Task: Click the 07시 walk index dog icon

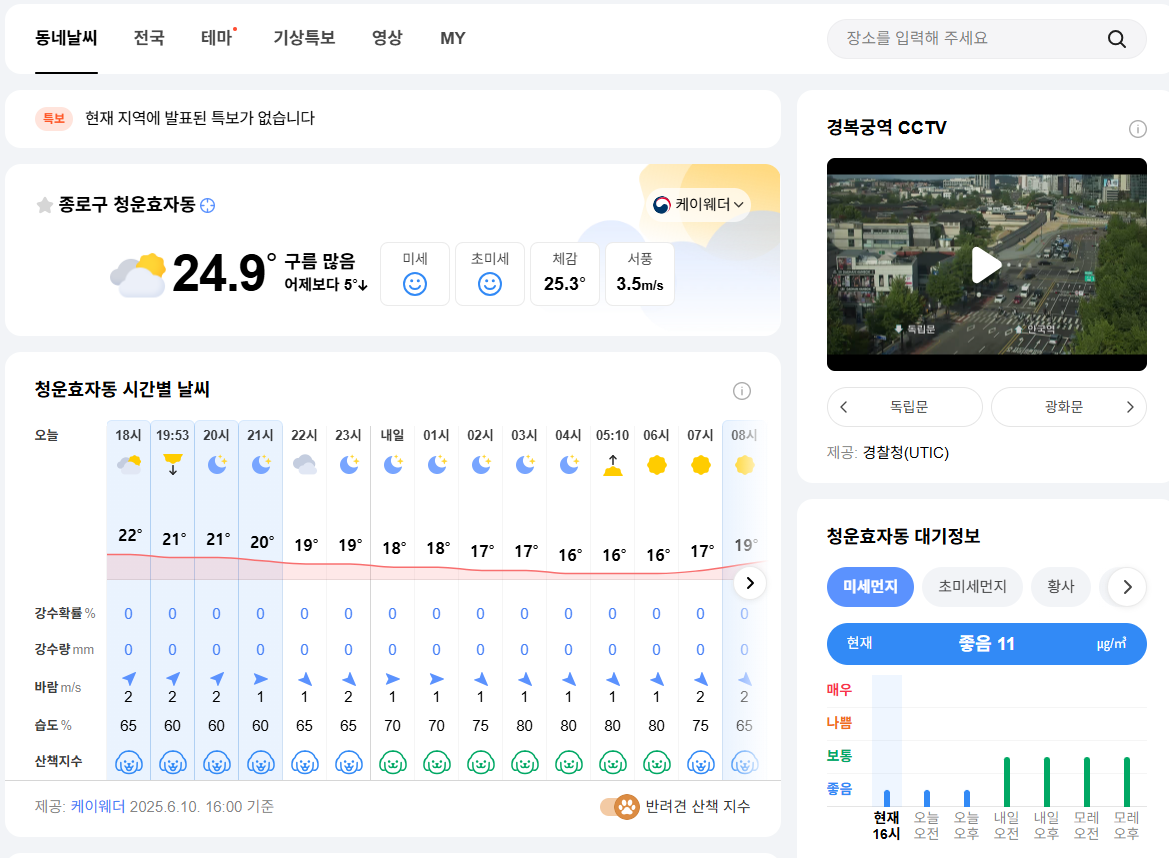Action: pyautogui.click(x=701, y=763)
